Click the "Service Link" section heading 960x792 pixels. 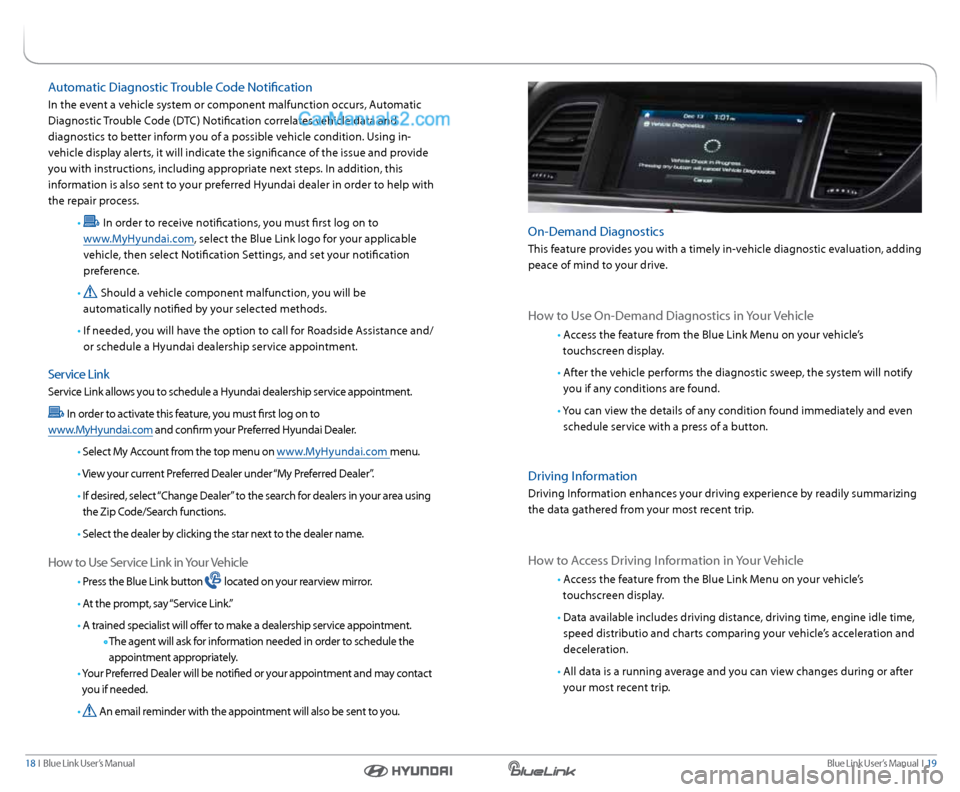[x=78, y=374]
